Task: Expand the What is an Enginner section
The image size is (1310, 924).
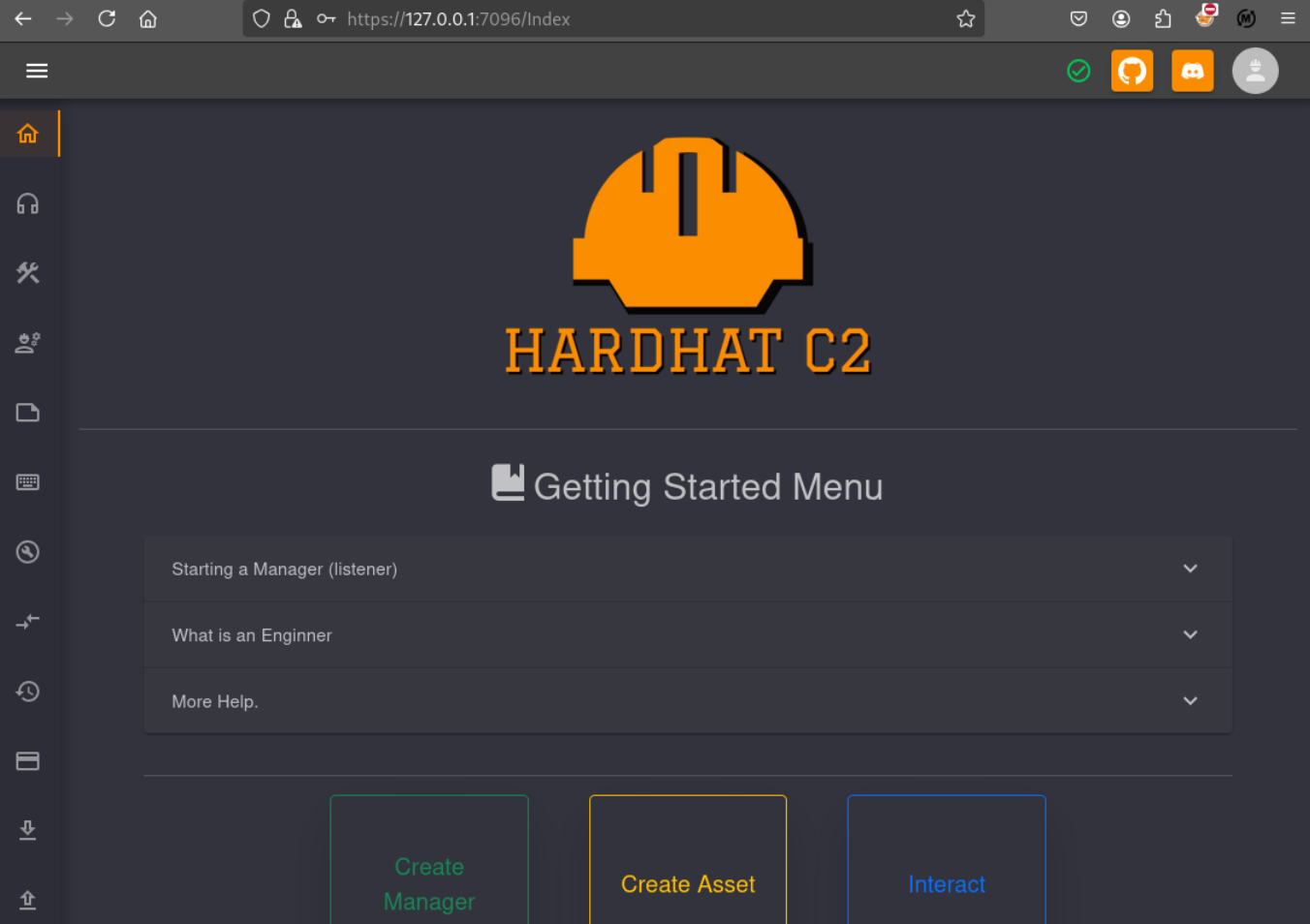Action: [x=687, y=635]
